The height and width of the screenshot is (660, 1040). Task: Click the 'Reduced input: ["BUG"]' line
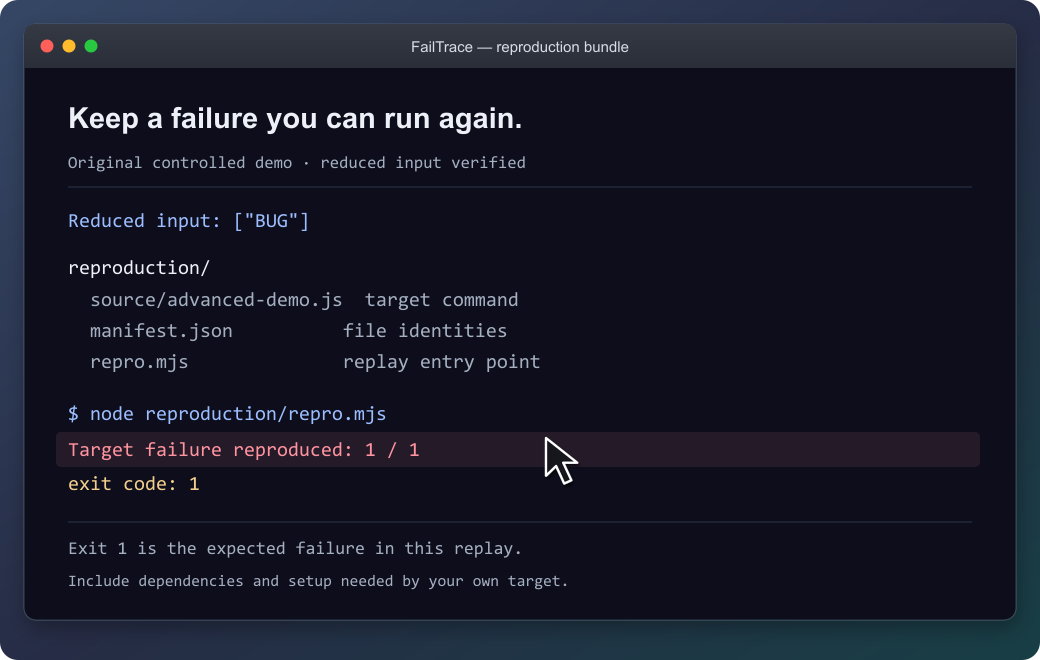(x=188, y=221)
